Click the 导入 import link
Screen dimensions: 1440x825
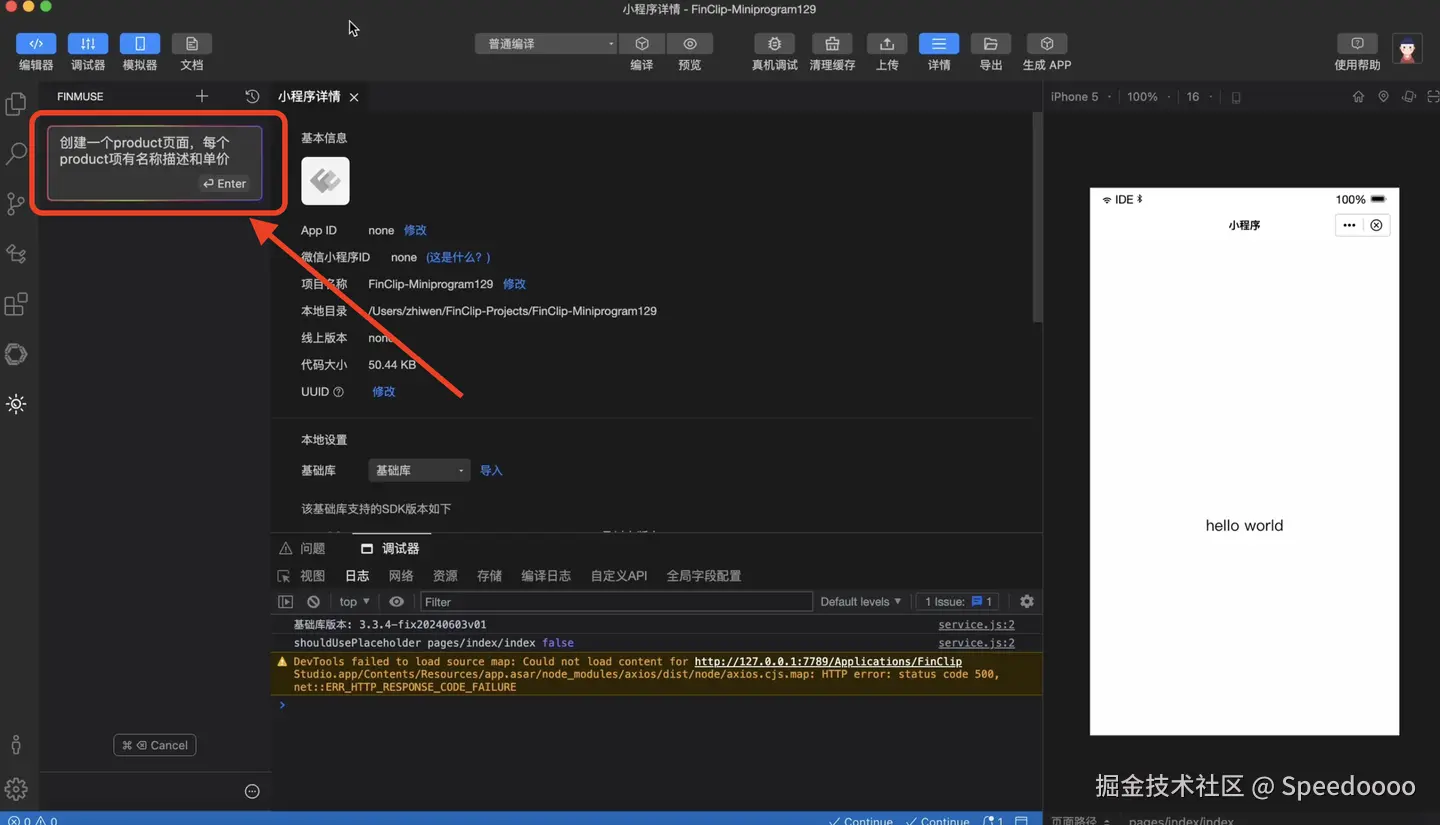(491, 470)
